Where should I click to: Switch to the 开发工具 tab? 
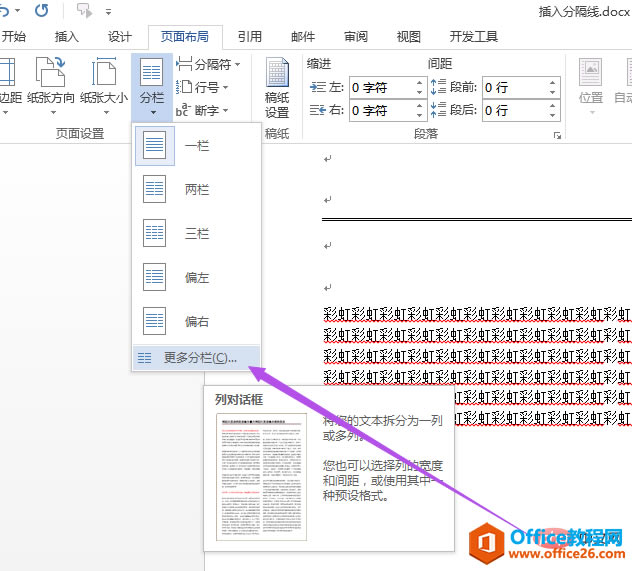click(474, 37)
